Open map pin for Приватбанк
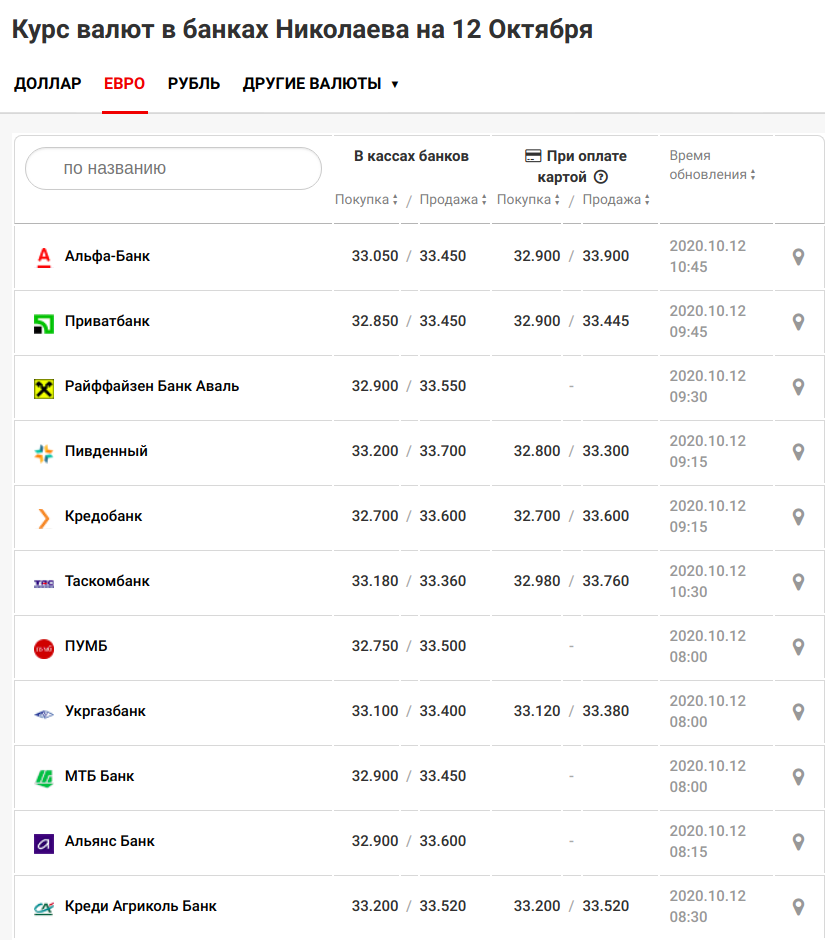The width and height of the screenshot is (825, 940). click(x=798, y=322)
